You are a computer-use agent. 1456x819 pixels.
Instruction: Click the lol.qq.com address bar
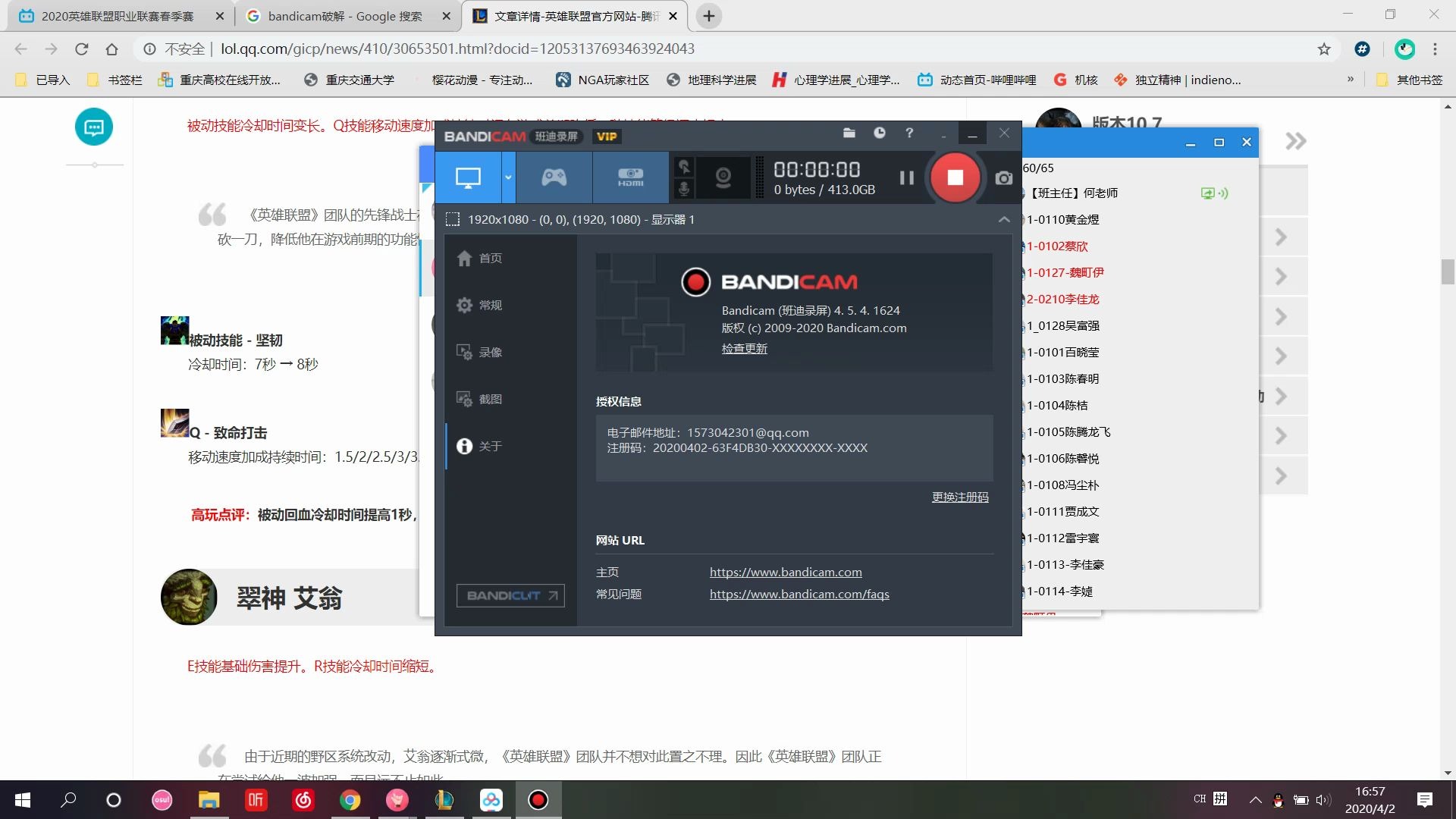click(x=457, y=49)
